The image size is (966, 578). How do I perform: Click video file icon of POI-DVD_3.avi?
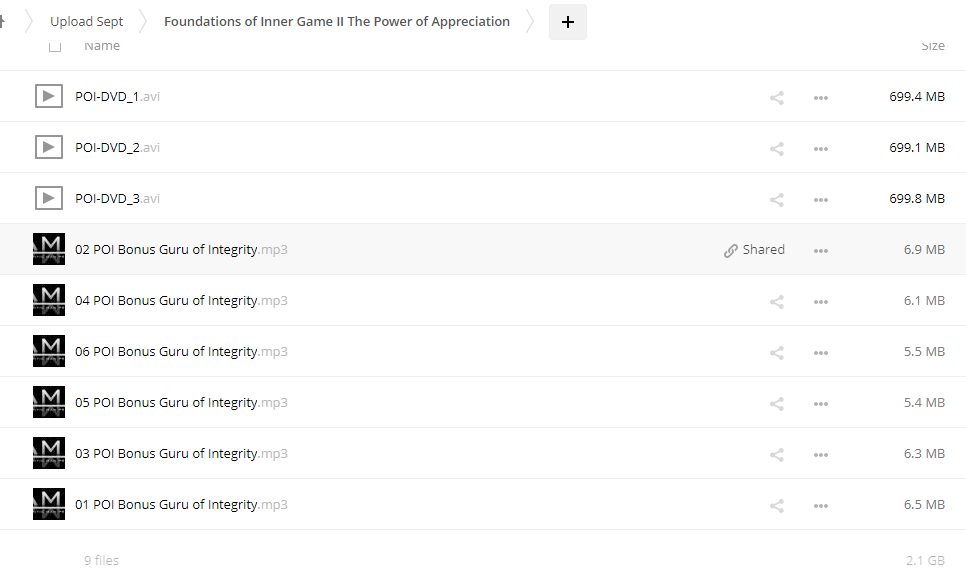[x=48, y=198]
